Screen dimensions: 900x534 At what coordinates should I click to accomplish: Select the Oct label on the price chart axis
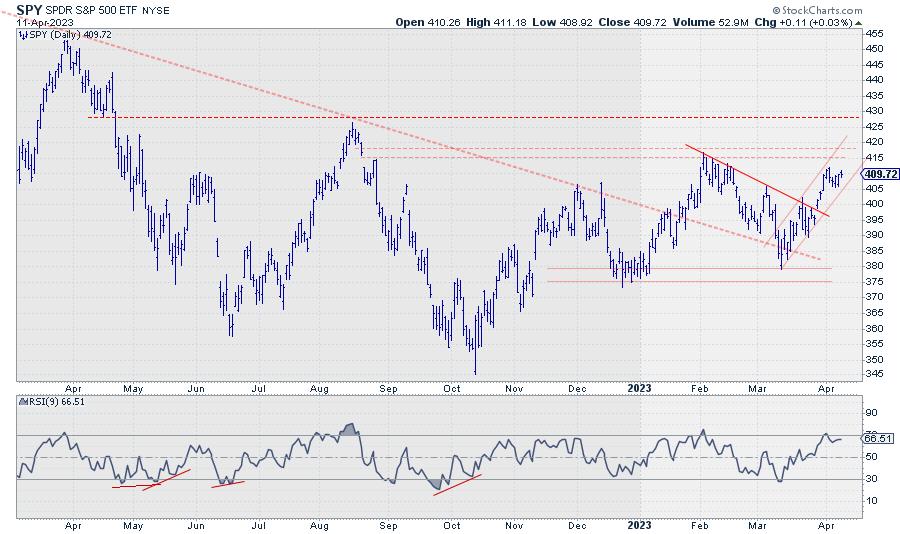[x=452, y=385]
